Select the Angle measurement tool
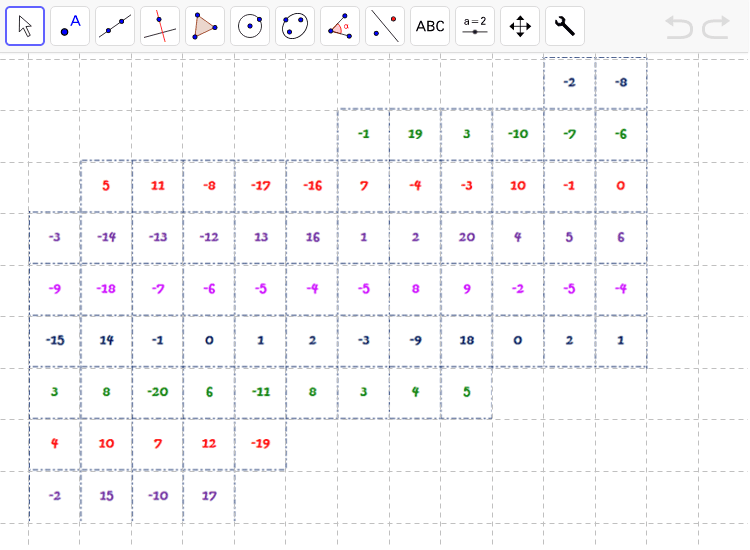This screenshot has height=550, width=750. tap(340, 26)
